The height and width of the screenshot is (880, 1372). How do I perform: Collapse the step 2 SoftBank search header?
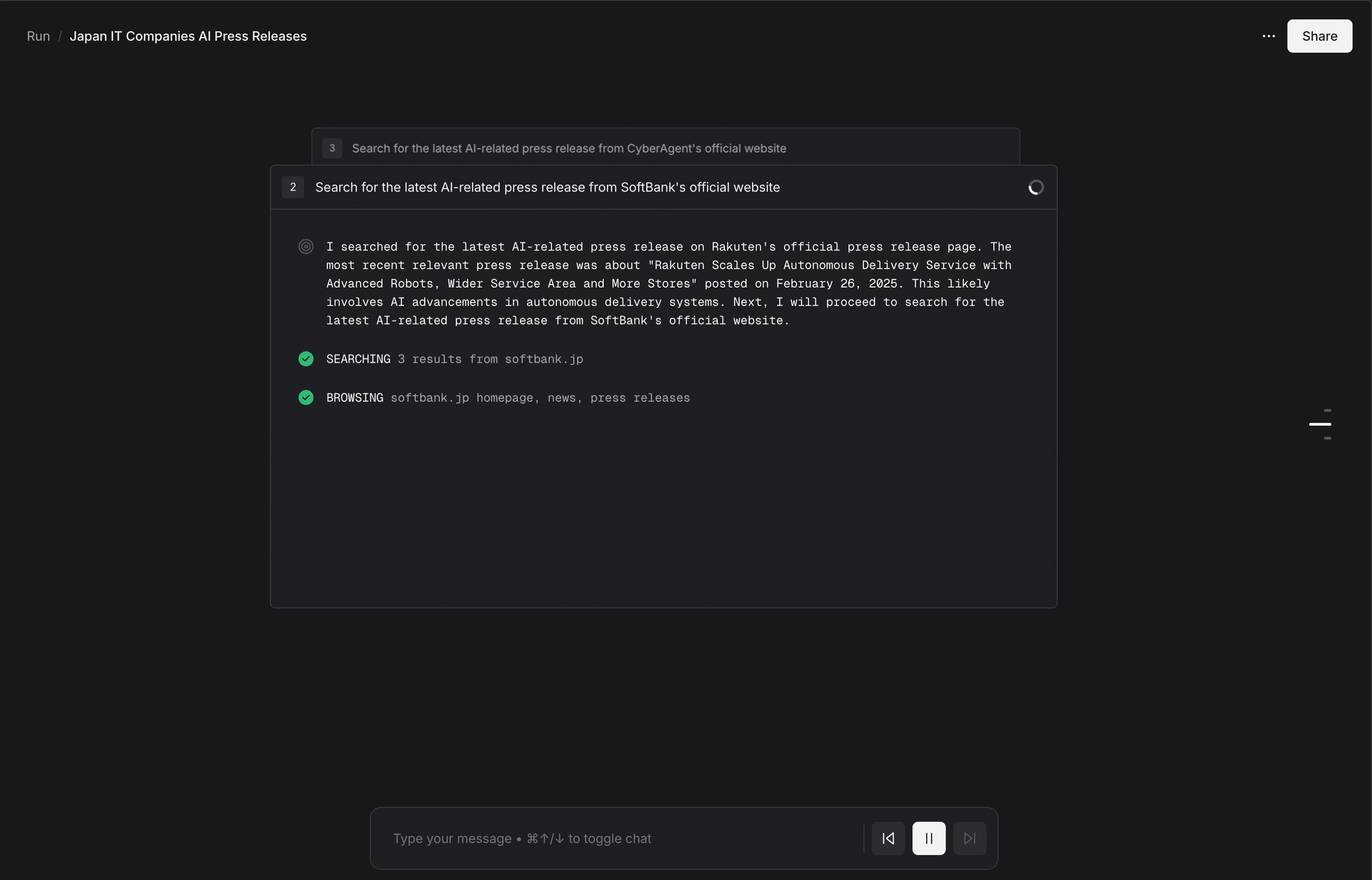547,188
